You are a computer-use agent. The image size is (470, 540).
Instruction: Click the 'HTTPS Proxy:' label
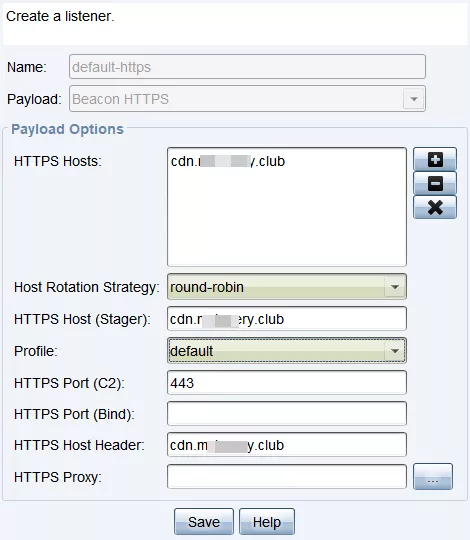click(x=58, y=477)
